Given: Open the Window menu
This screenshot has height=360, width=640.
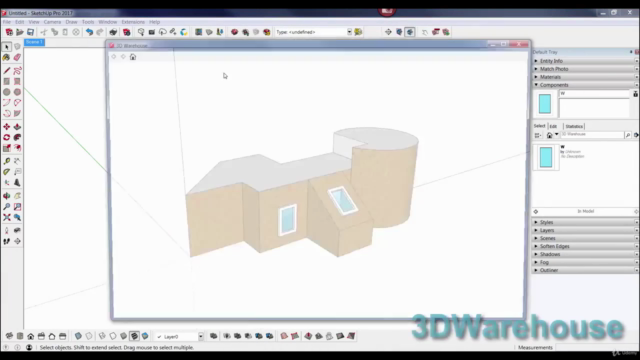Looking at the screenshot, I should (x=108, y=22).
